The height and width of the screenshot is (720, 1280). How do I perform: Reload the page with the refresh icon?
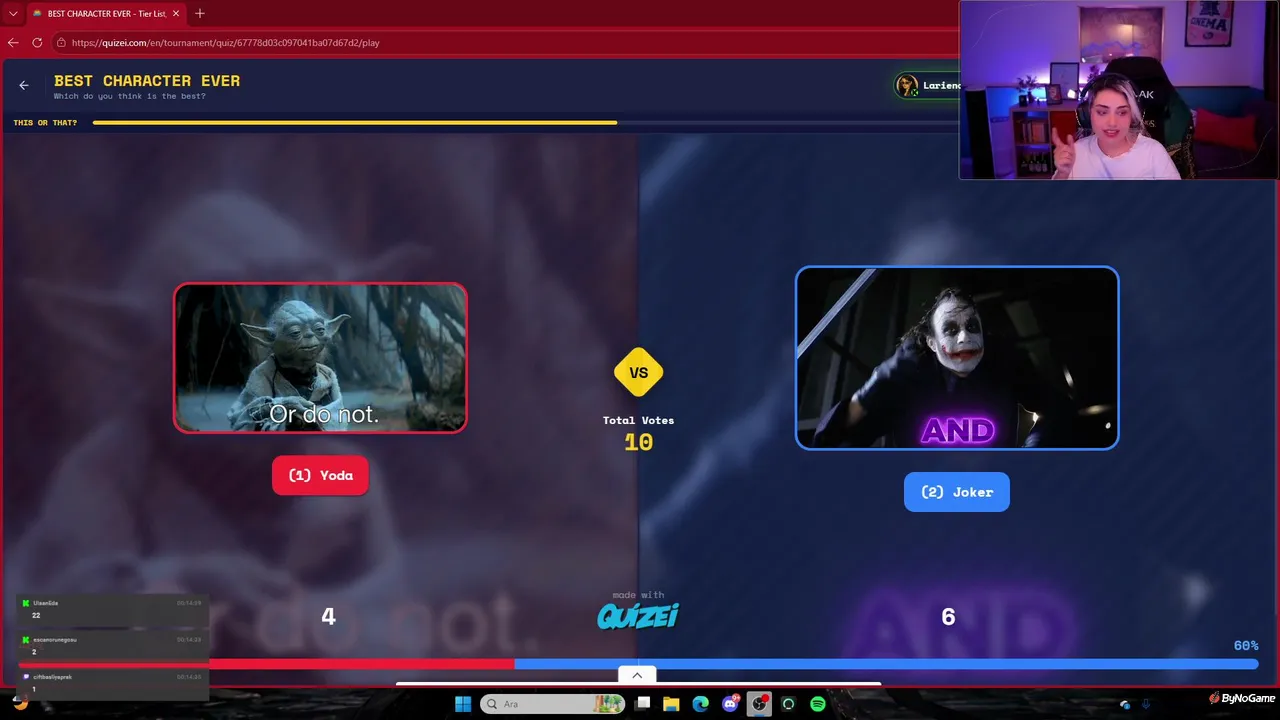click(37, 43)
